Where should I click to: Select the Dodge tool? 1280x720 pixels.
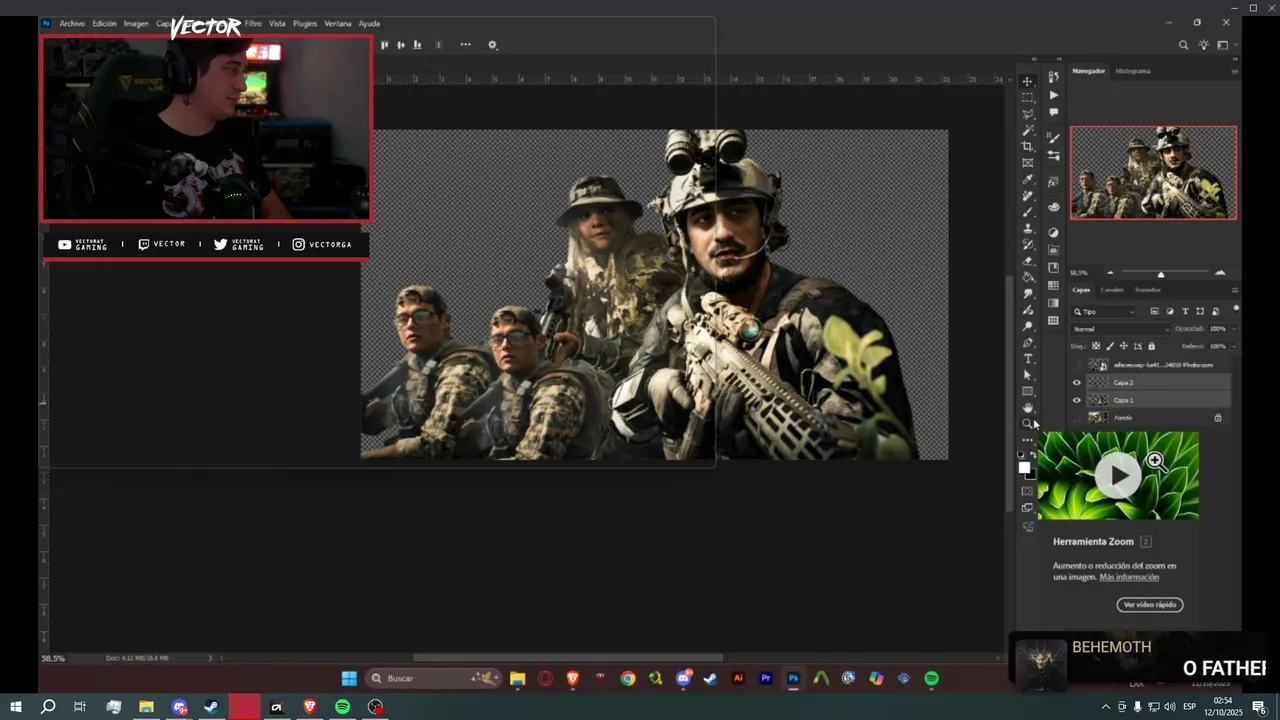point(1028,326)
